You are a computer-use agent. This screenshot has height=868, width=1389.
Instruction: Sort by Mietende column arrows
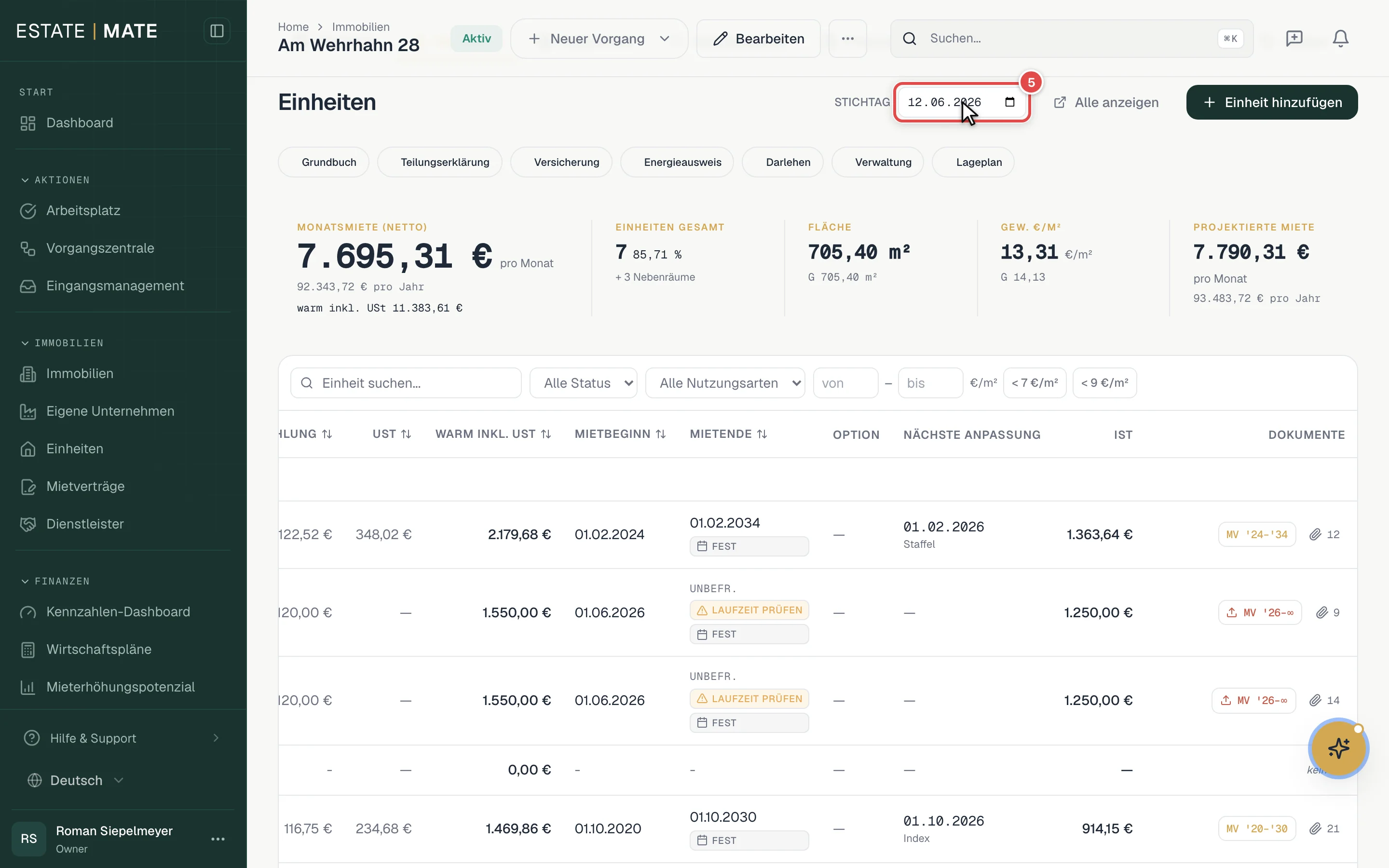tap(762, 434)
